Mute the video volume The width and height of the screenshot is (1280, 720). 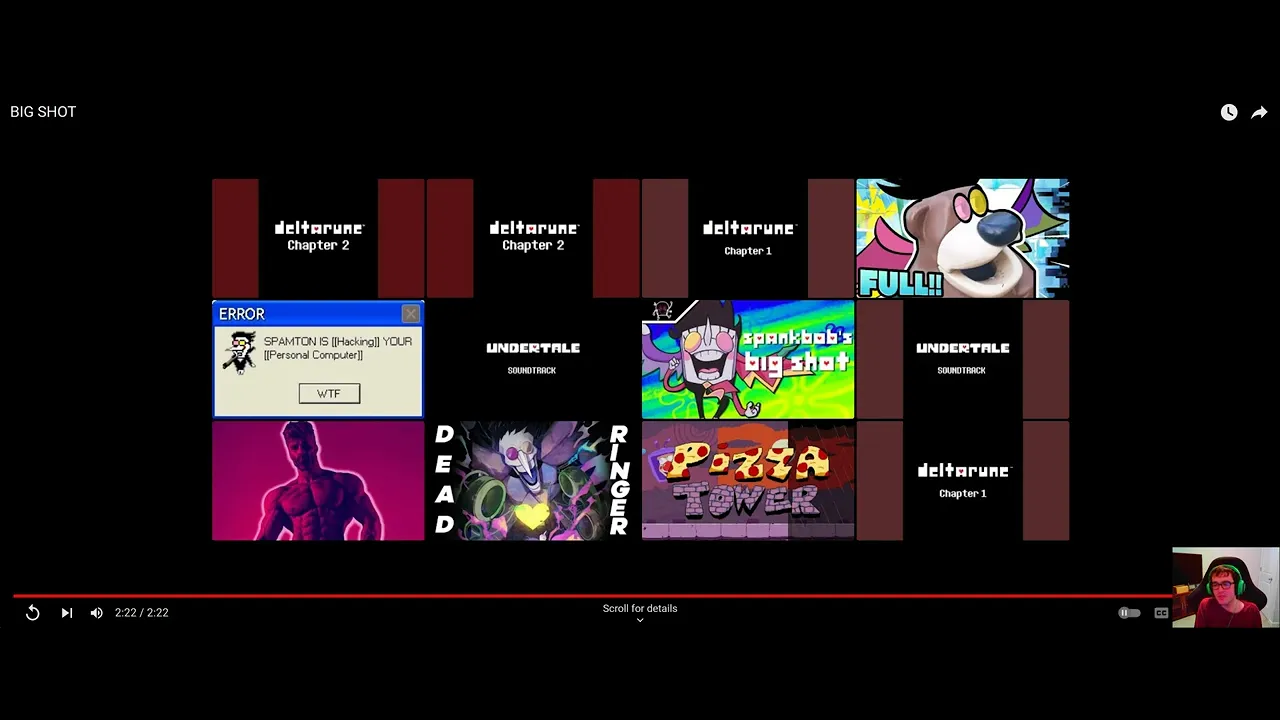97,613
